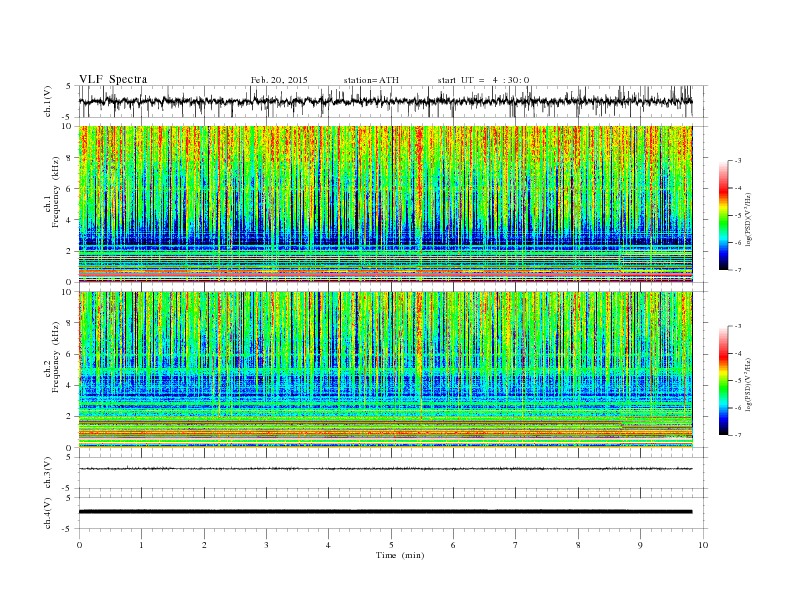The width and height of the screenshot is (792, 612).
Task: Click the thick ch.4 voltage trace
Action: click(386, 512)
